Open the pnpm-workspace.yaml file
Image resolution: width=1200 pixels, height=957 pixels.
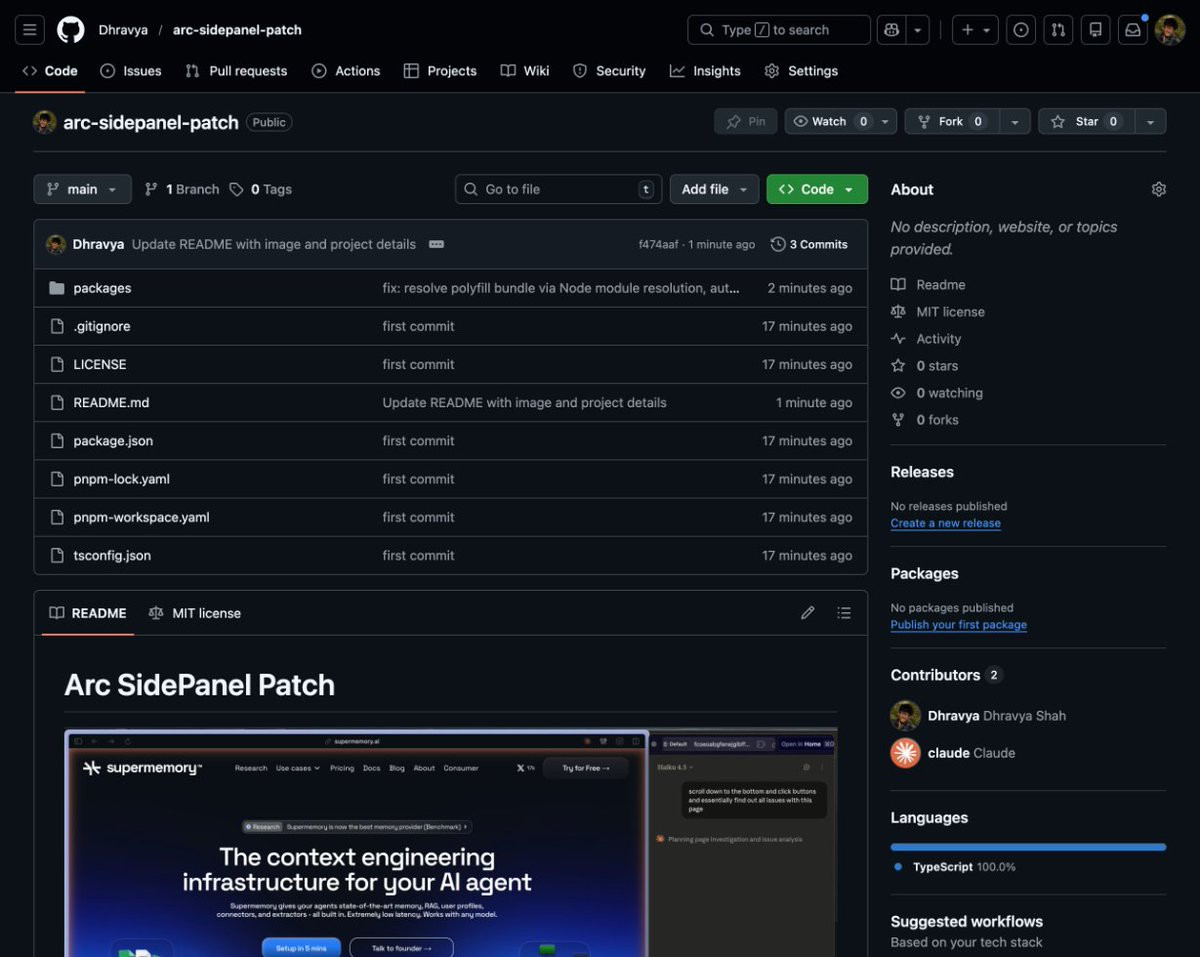coord(141,517)
